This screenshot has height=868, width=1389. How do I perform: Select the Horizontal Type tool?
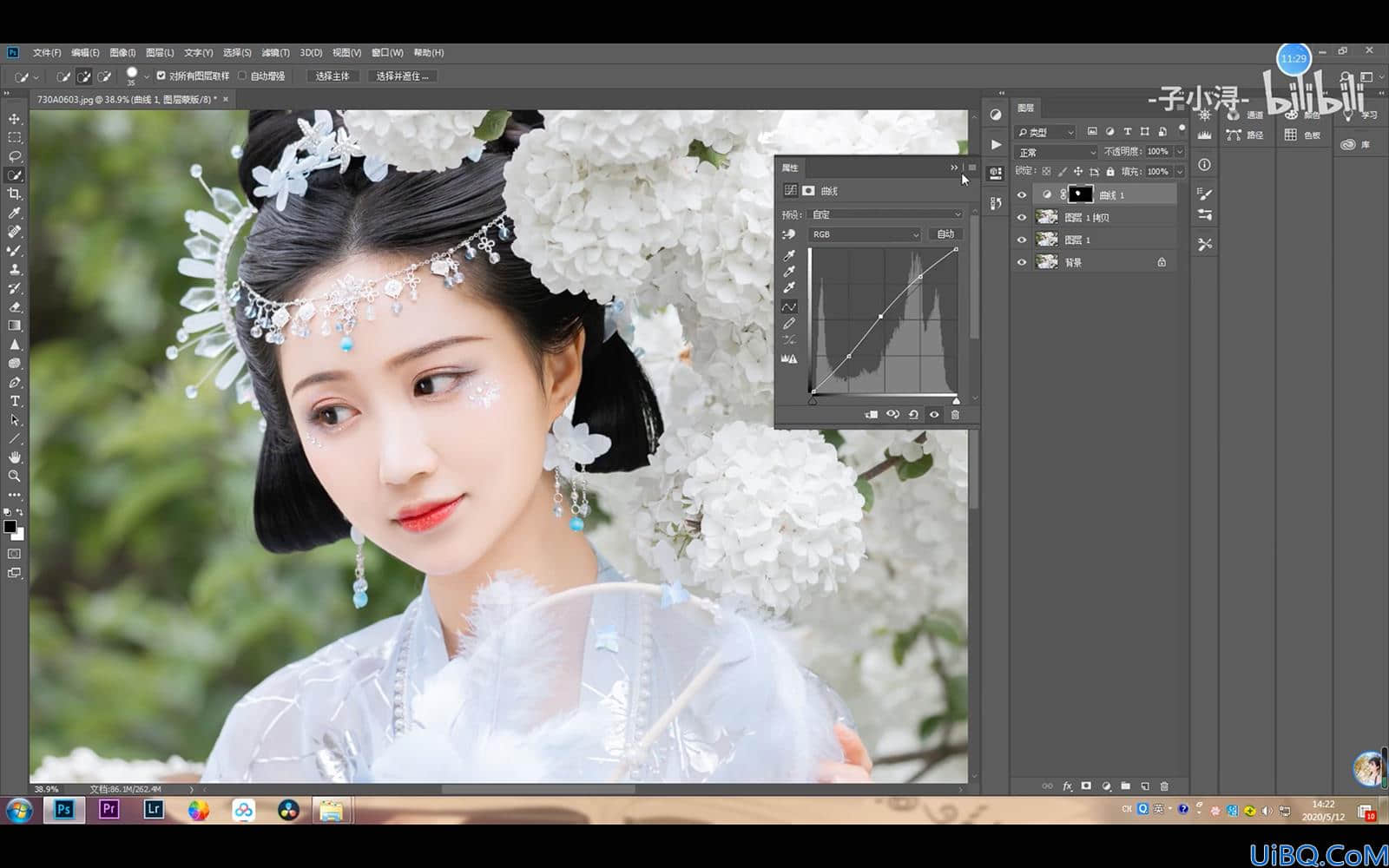coord(15,401)
